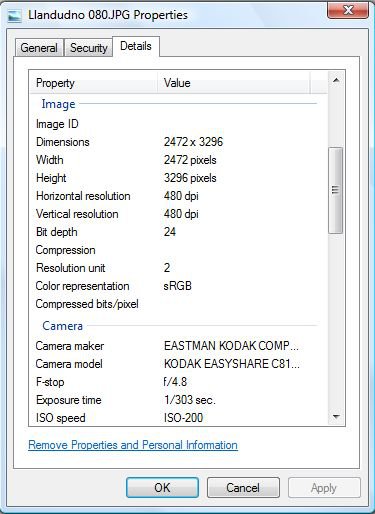The width and height of the screenshot is (375, 514).
Task: Click the KODAK EASYSHARE C81... value
Action: coord(232,364)
